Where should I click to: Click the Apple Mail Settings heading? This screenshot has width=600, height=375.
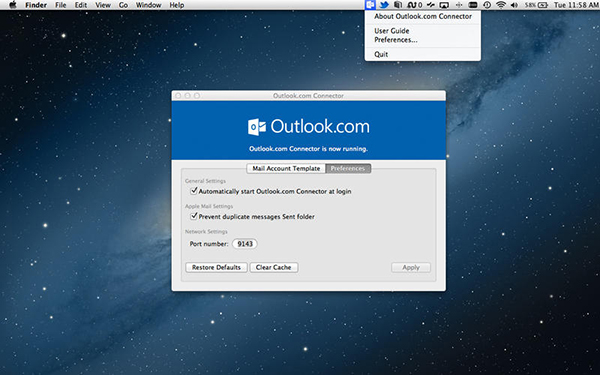tap(209, 206)
